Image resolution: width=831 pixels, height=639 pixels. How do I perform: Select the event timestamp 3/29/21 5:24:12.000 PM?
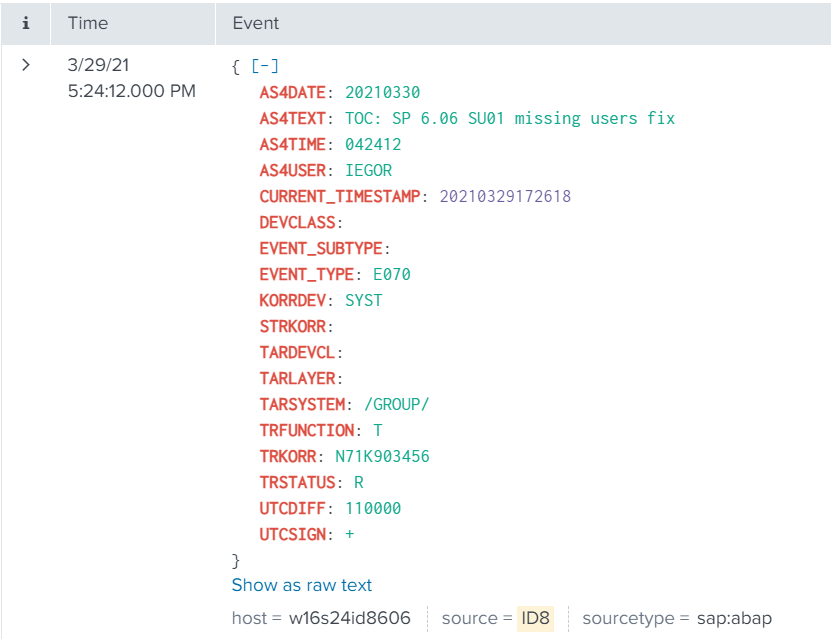coord(131,78)
